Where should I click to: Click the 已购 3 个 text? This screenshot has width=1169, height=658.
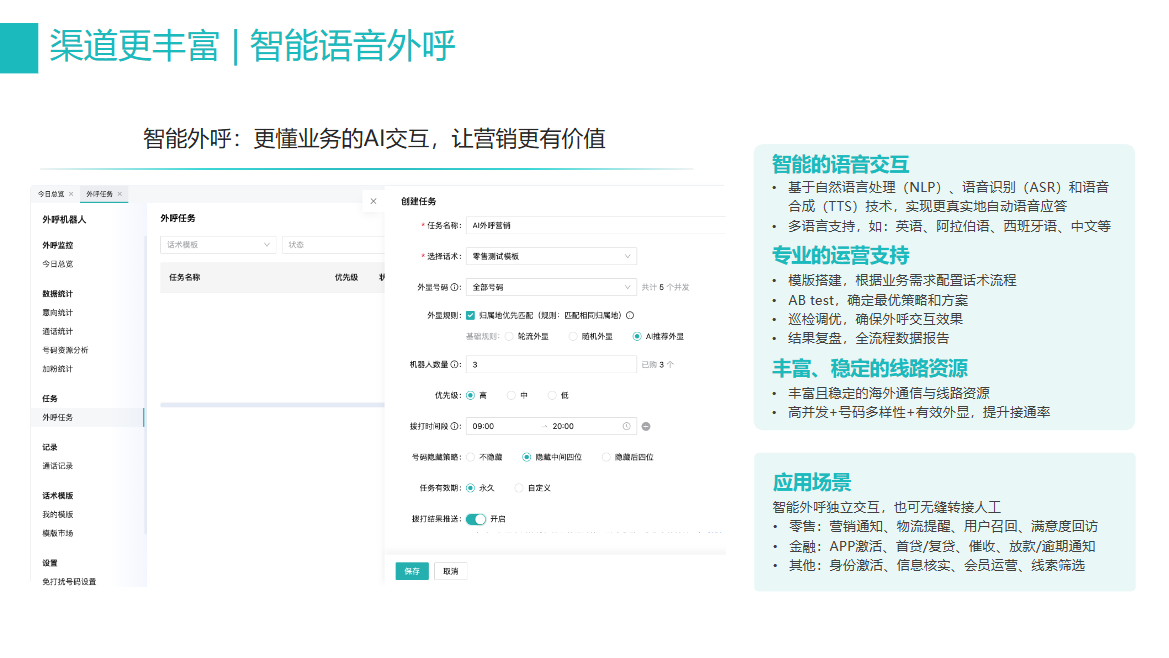(658, 364)
